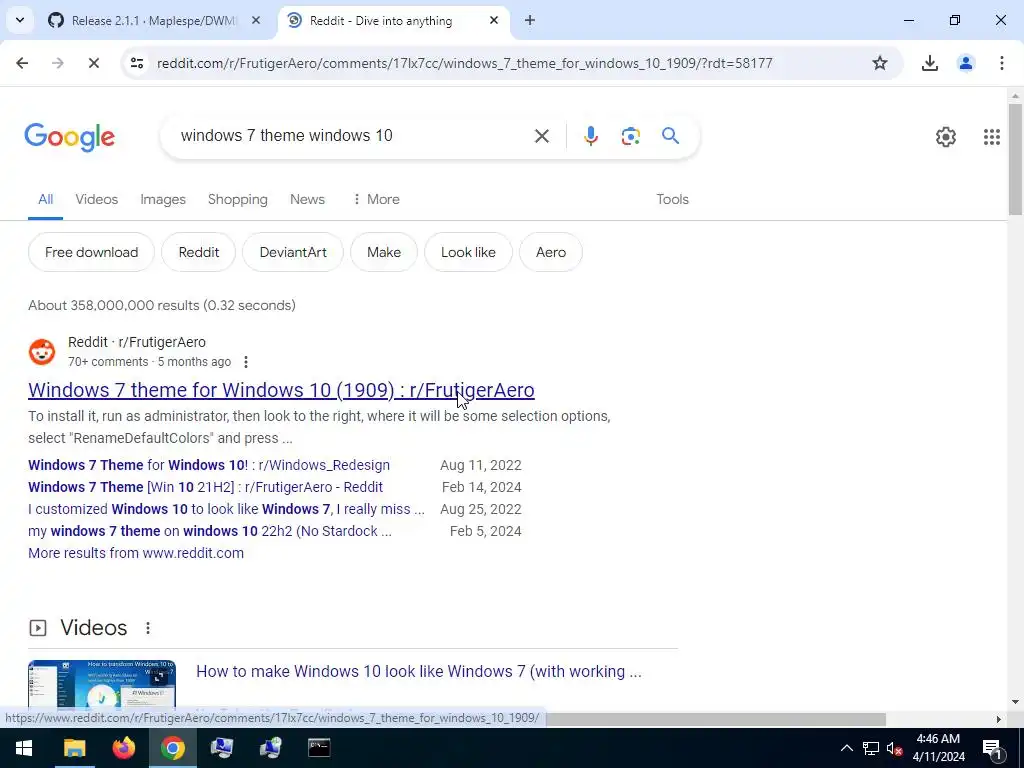Open the search Tools options
Viewport: 1024px width, 768px height.
(672, 199)
